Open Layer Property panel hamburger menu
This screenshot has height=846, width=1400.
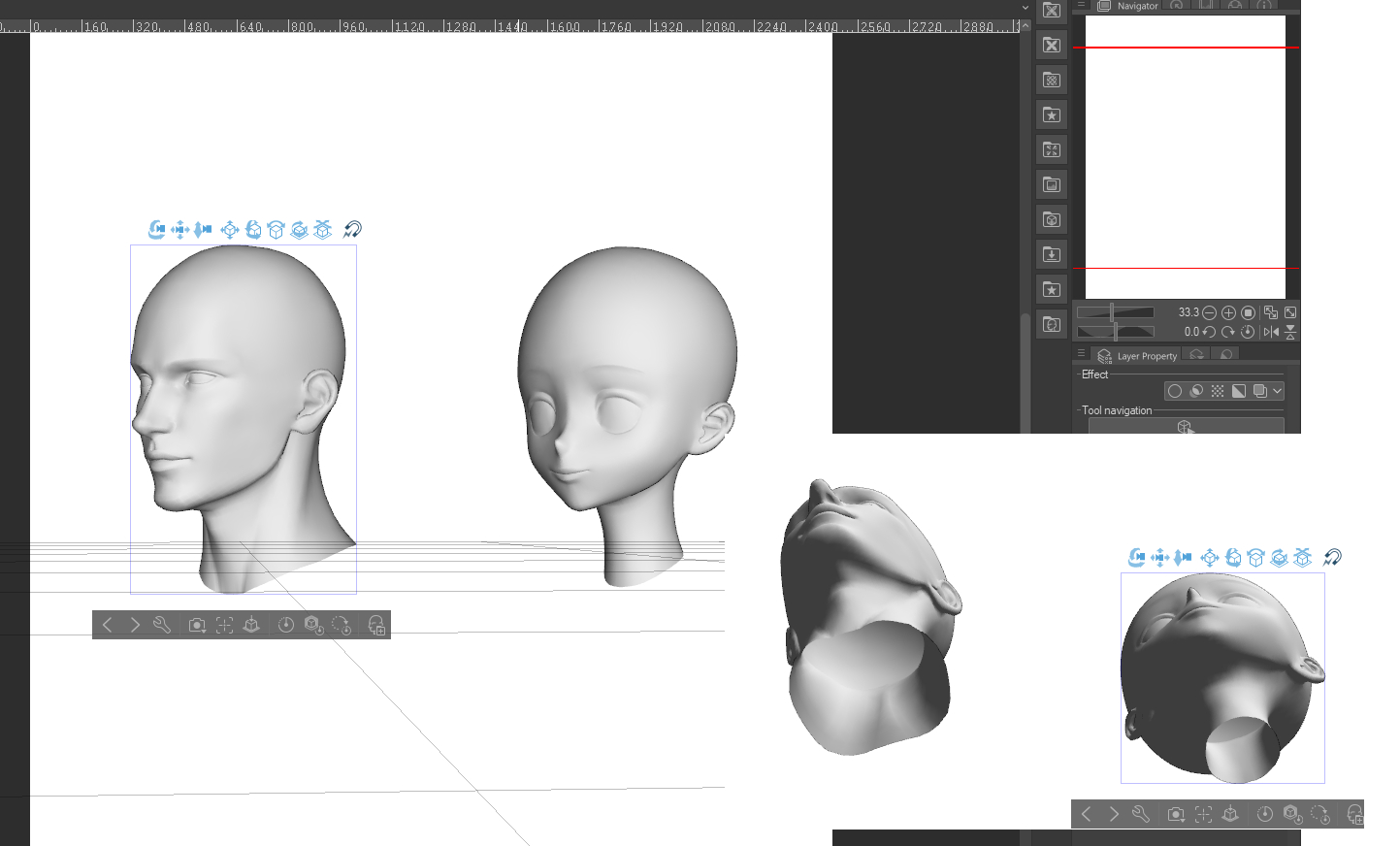[x=1081, y=354]
